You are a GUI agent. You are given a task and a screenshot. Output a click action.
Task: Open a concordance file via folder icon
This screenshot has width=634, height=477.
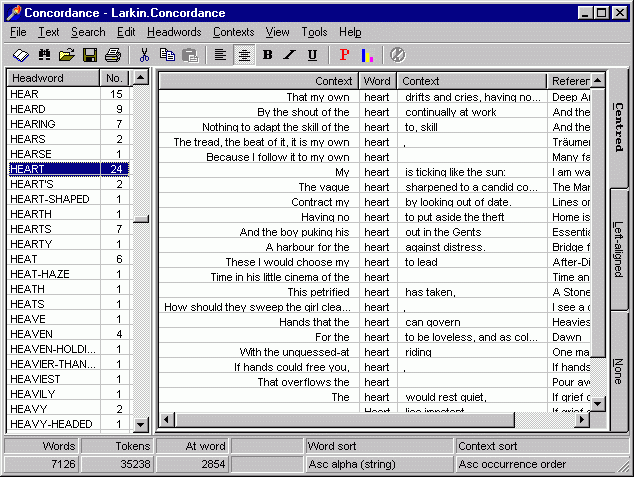[67, 55]
